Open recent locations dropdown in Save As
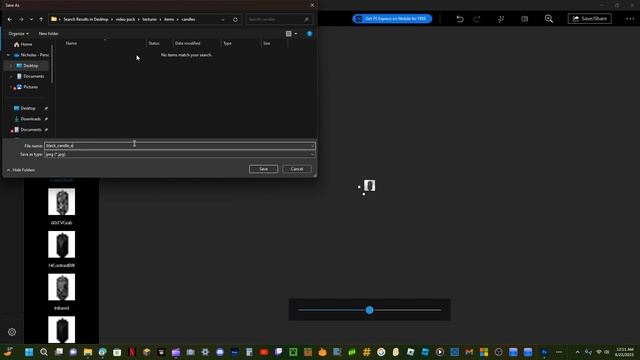Image resolution: width=640 pixels, height=360 pixels. pyautogui.click(x=31, y=19)
